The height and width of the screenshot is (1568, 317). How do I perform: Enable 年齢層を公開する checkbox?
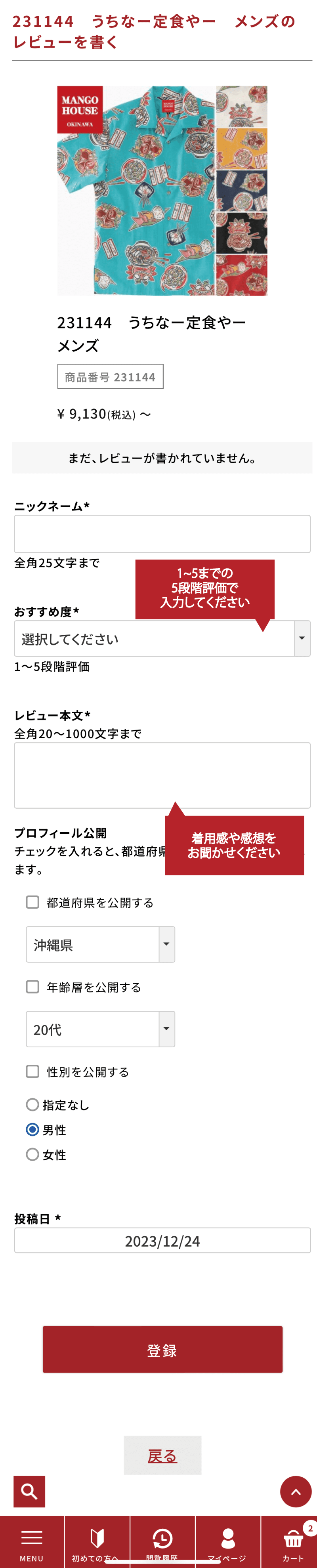[33, 987]
